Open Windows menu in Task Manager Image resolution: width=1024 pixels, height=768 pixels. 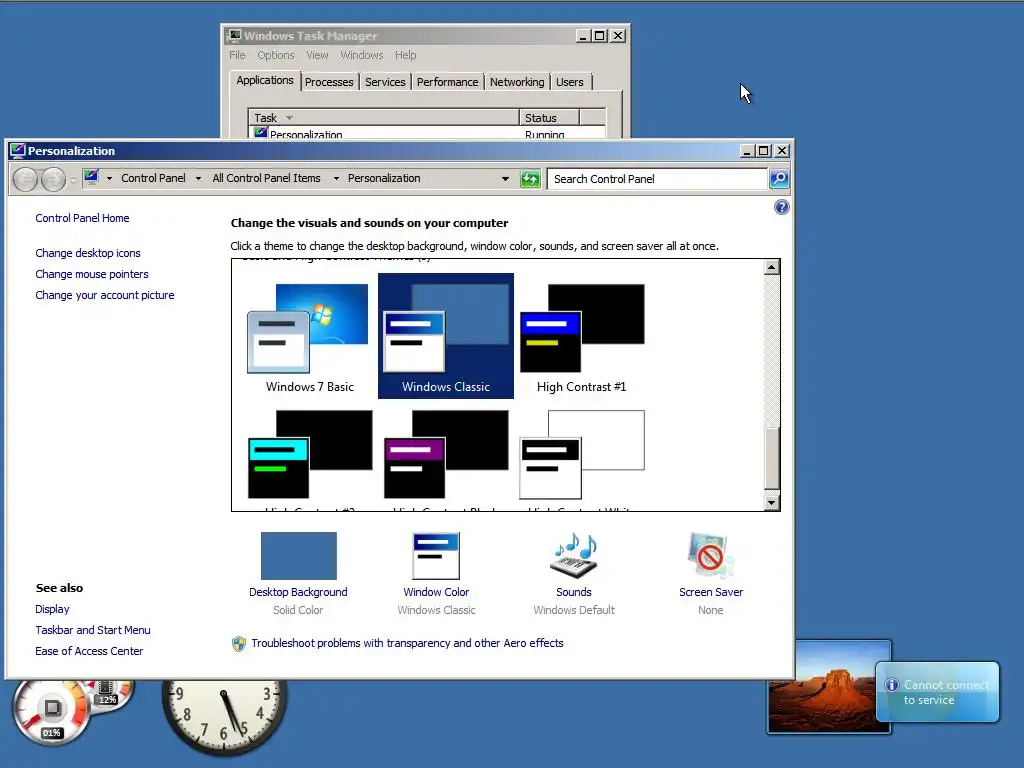click(x=362, y=55)
